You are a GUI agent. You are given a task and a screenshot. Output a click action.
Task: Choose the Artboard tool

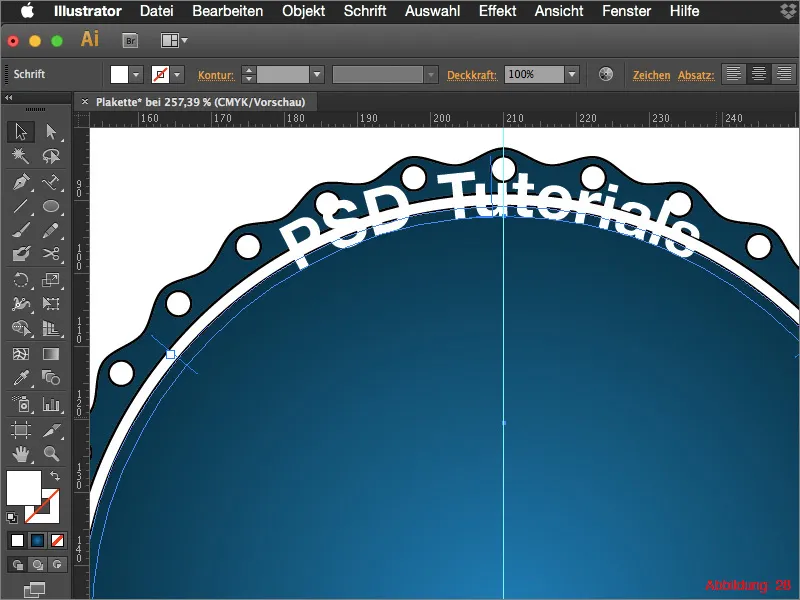pyautogui.click(x=21, y=430)
